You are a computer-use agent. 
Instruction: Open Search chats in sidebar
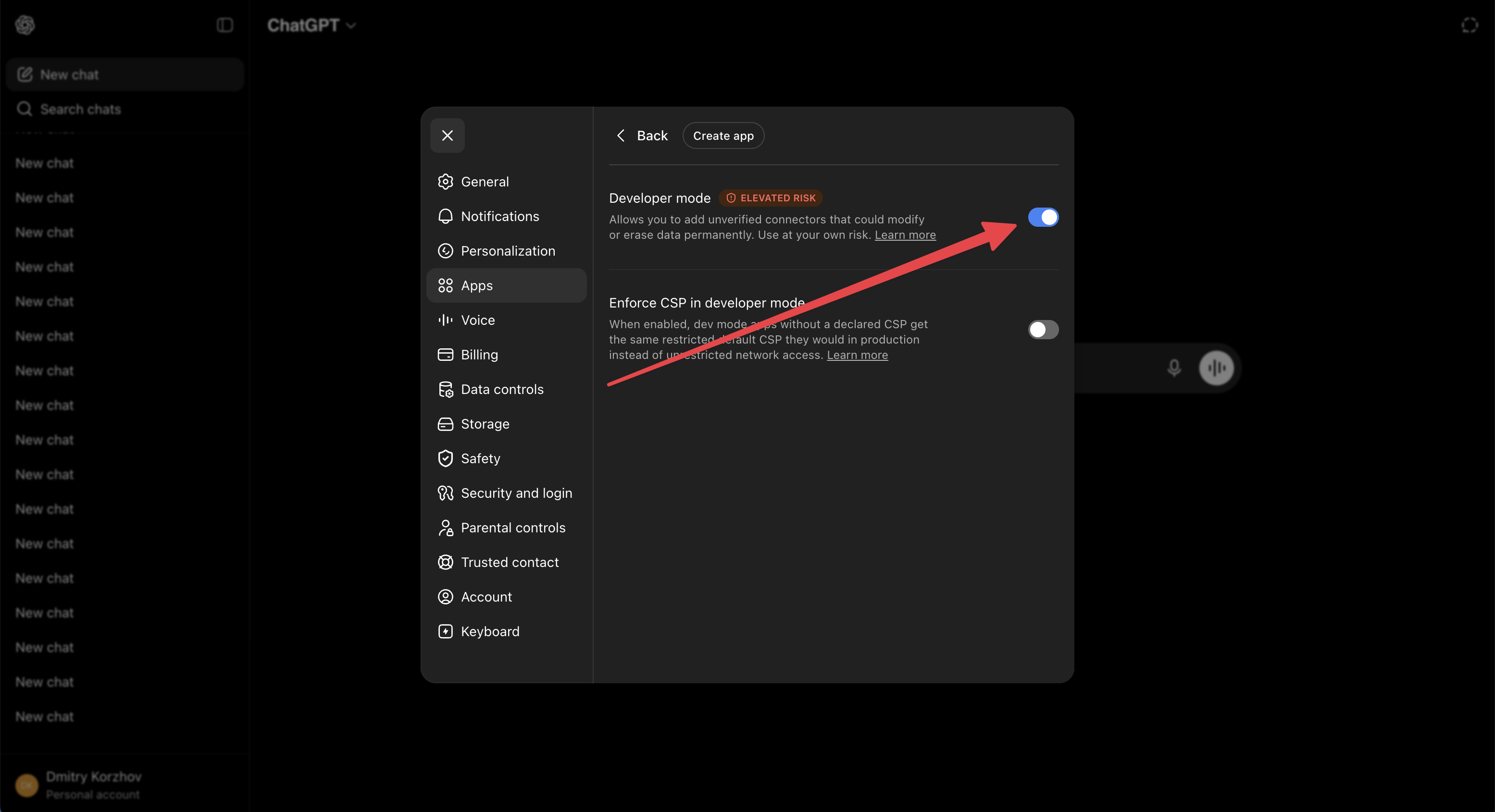pos(124,109)
